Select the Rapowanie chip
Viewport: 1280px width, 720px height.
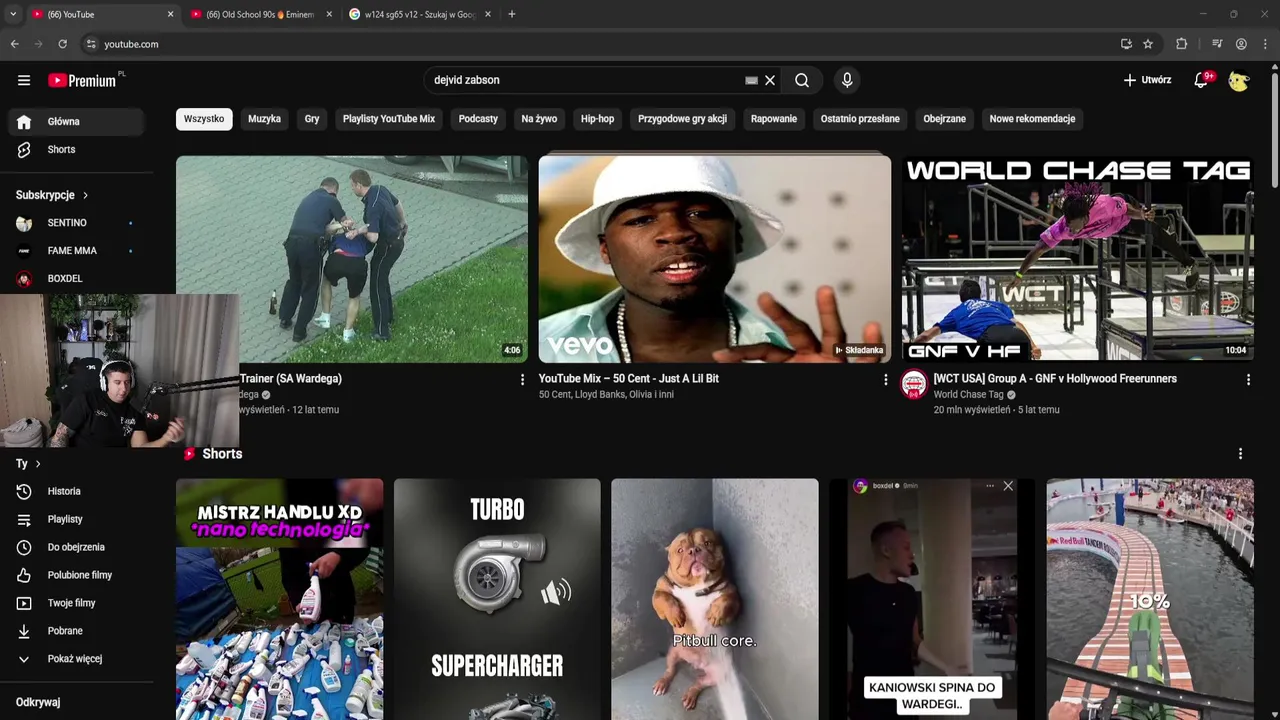pos(774,119)
